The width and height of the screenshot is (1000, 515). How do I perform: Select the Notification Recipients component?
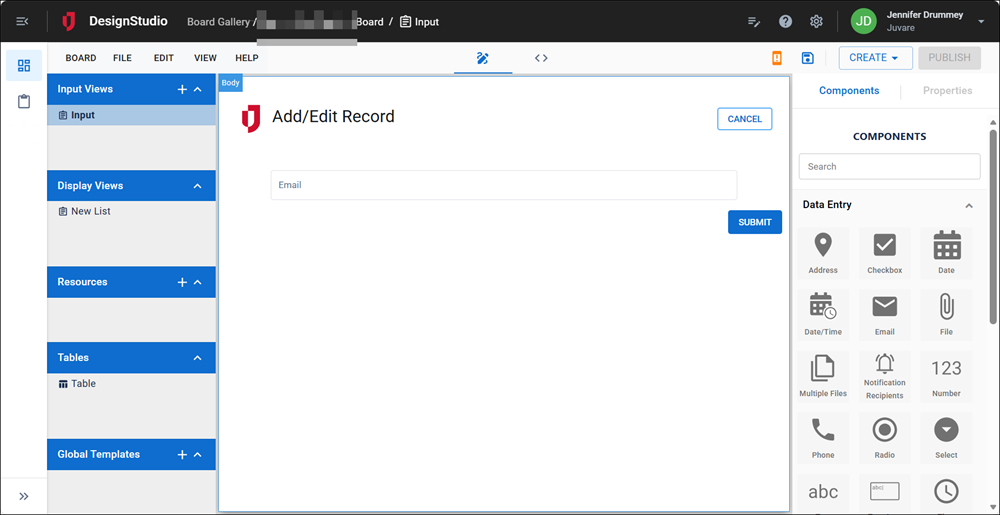885,377
